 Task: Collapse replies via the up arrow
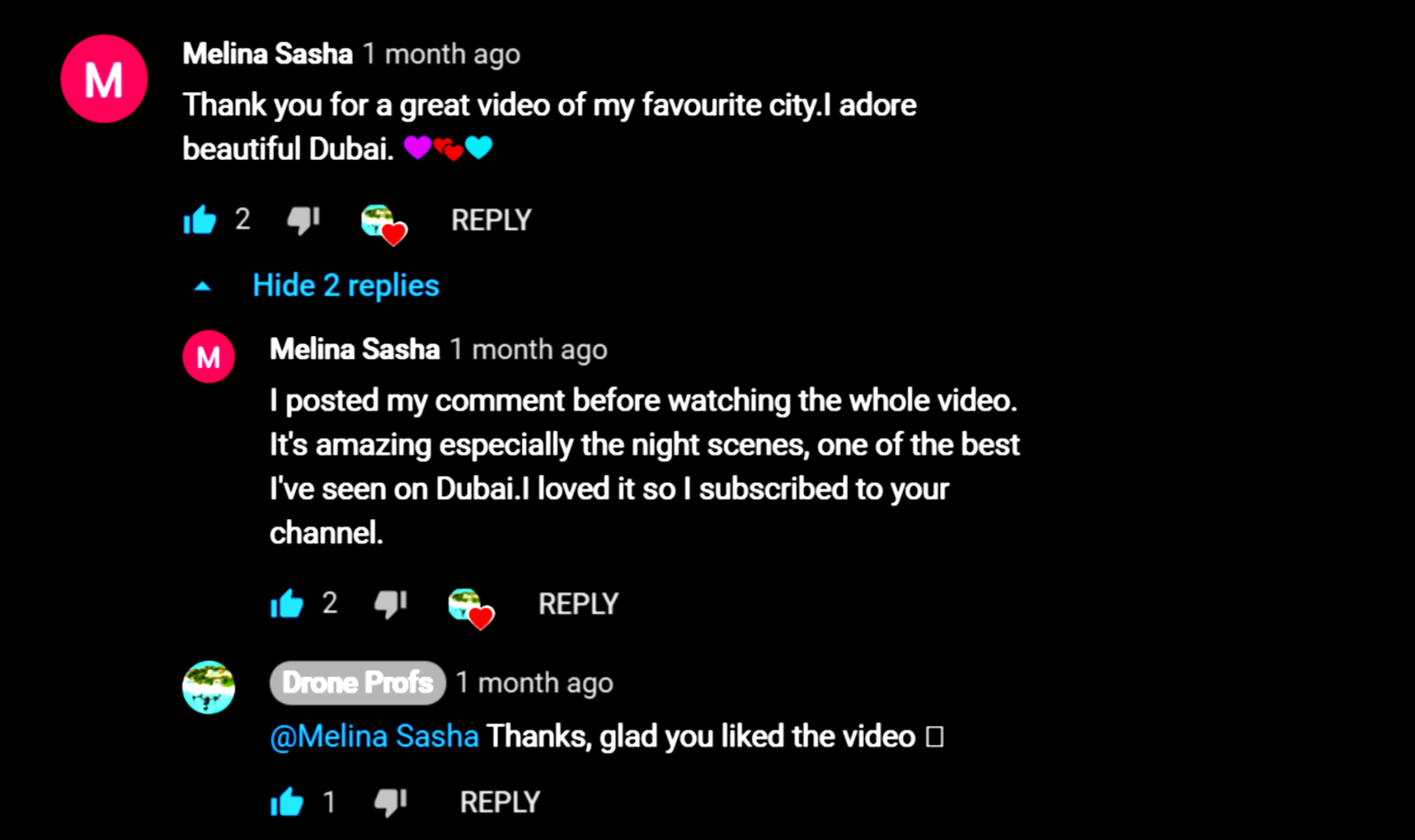[203, 286]
